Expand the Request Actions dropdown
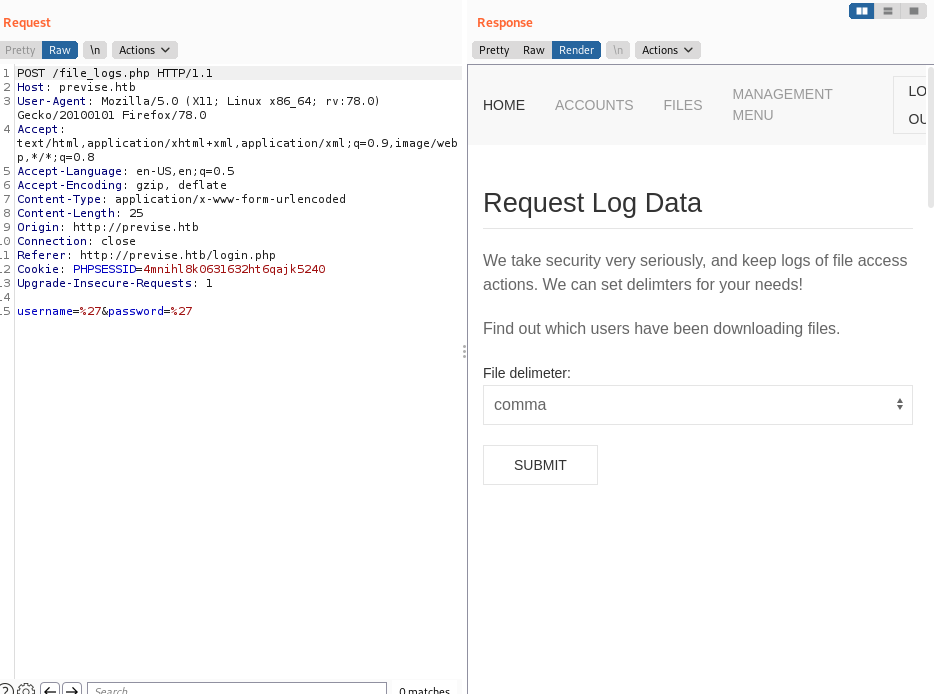Viewport: 934px width, 694px height. coord(144,50)
